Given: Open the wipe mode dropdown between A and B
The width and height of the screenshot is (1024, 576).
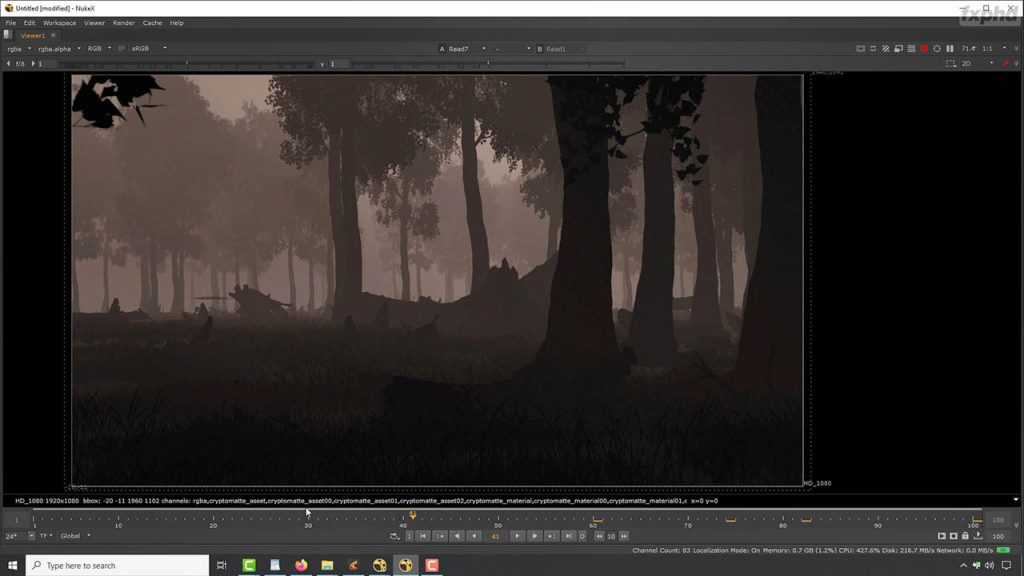Looking at the screenshot, I should (512, 49).
